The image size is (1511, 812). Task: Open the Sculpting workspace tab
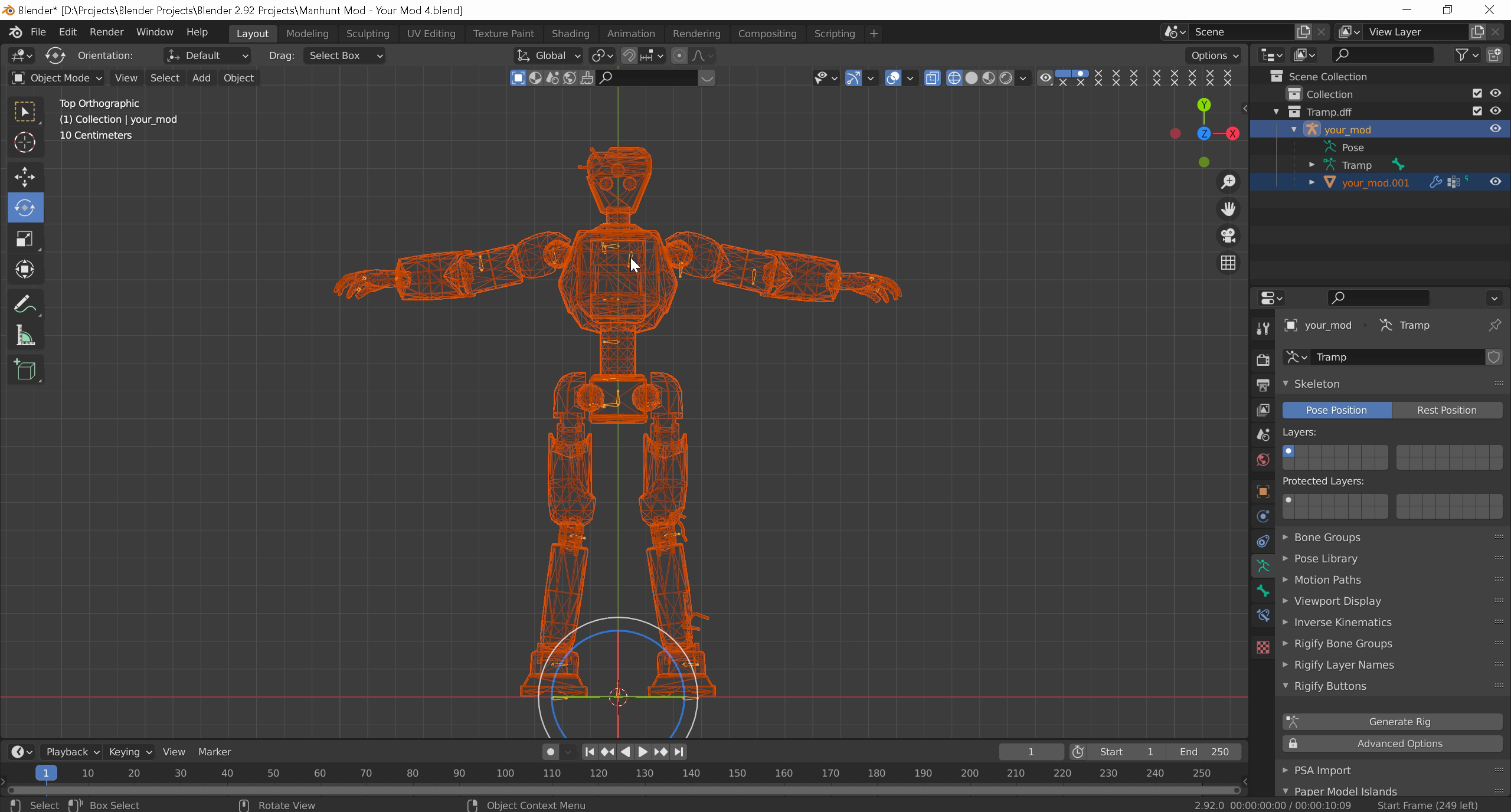(368, 34)
